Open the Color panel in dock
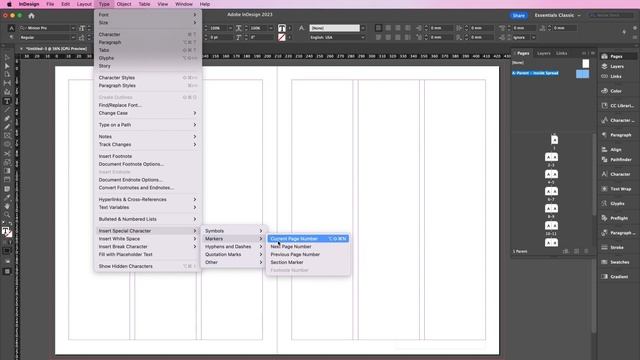This screenshot has width=640, height=360. [611, 91]
